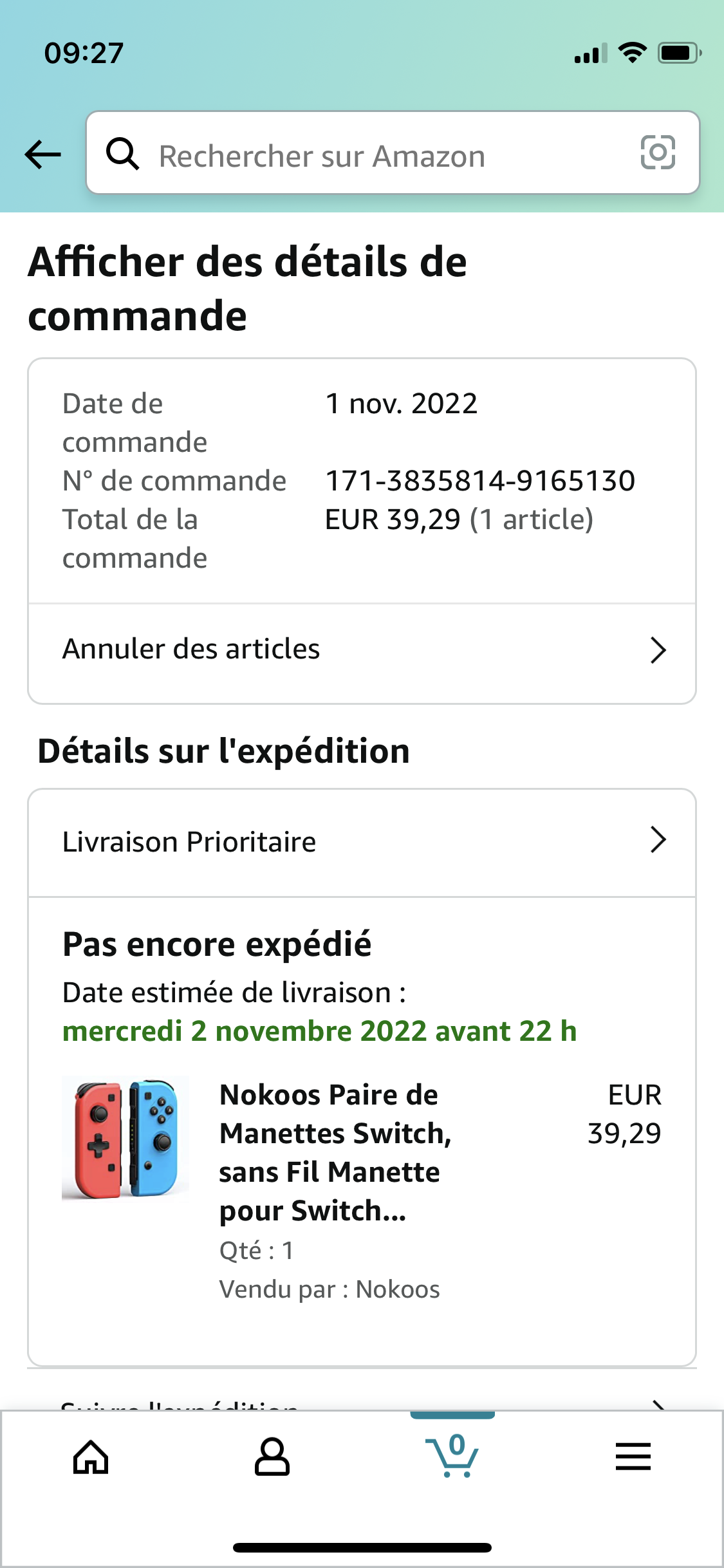Open the Home tab icon
The image size is (724, 1568).
pos(91,1457)
